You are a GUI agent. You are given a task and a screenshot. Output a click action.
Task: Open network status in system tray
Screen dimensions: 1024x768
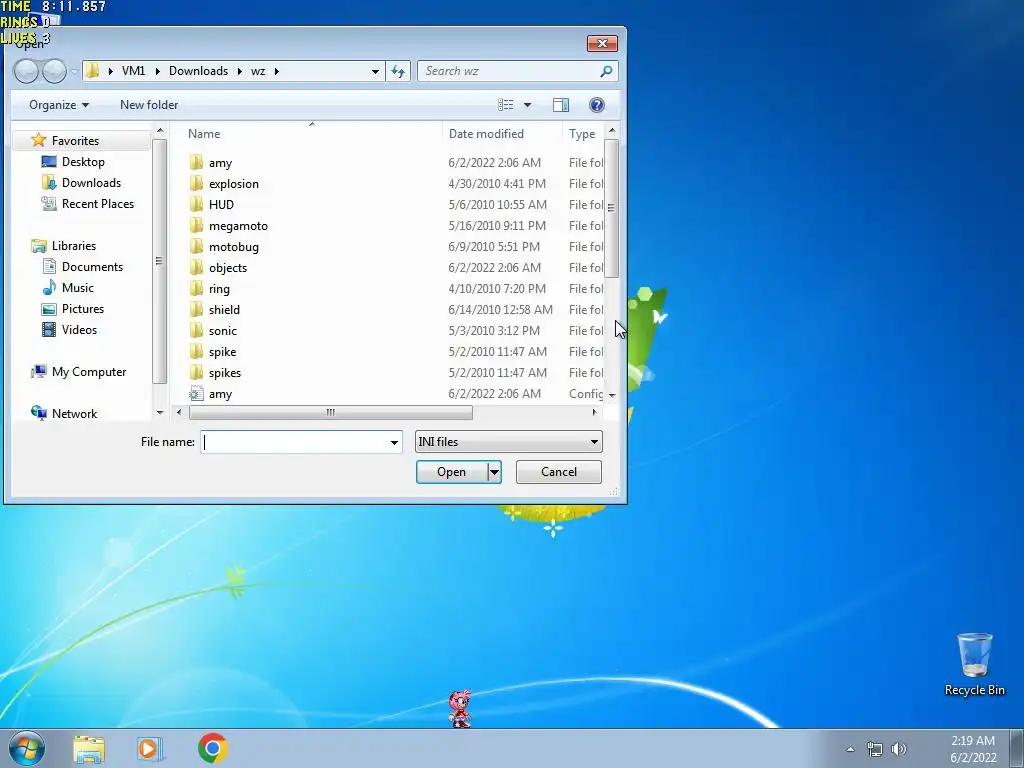[x=874, y=749]
